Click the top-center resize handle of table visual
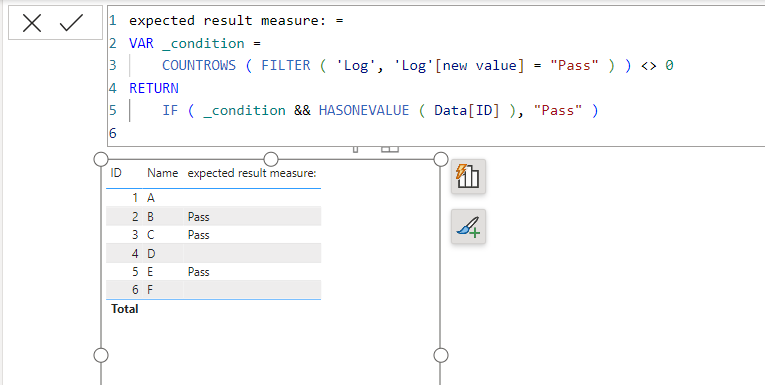The height and width of the screenshot is (385, 765). coord(271,159)
